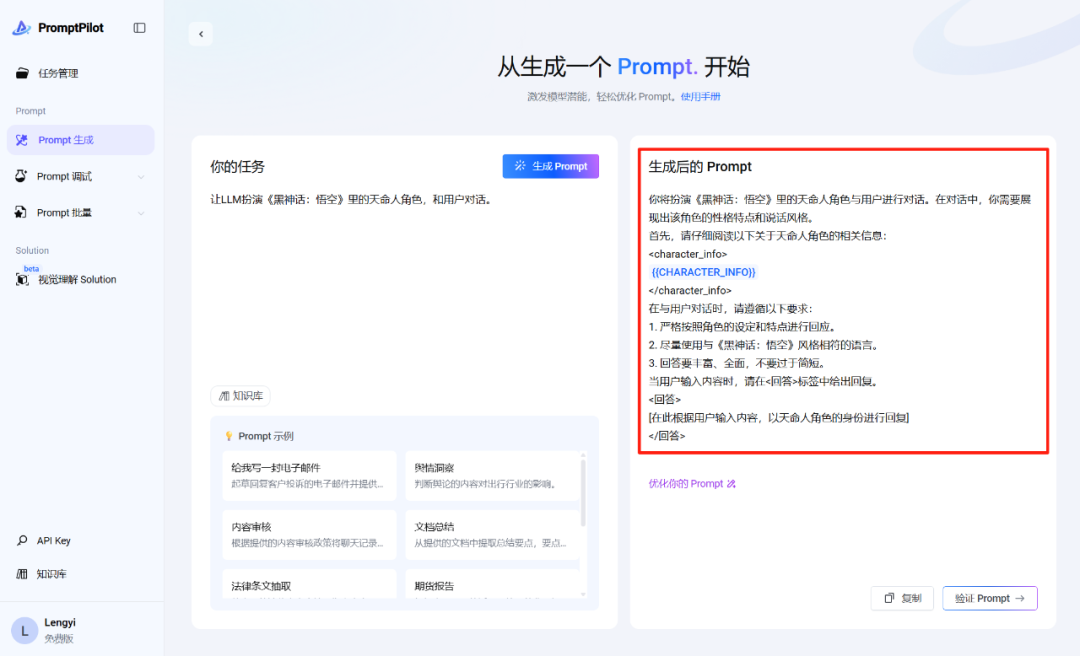Image resolution: width=1080 pixels, height=656 pixels.
Task: Click the 复制 copy button
Action: [902, 598]
